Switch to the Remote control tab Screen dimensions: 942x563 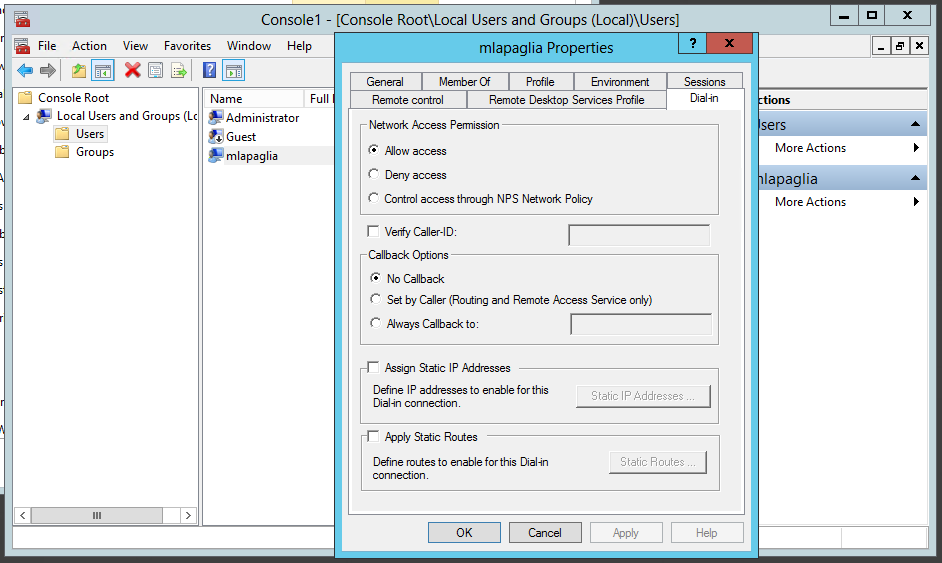pos(407,100)
